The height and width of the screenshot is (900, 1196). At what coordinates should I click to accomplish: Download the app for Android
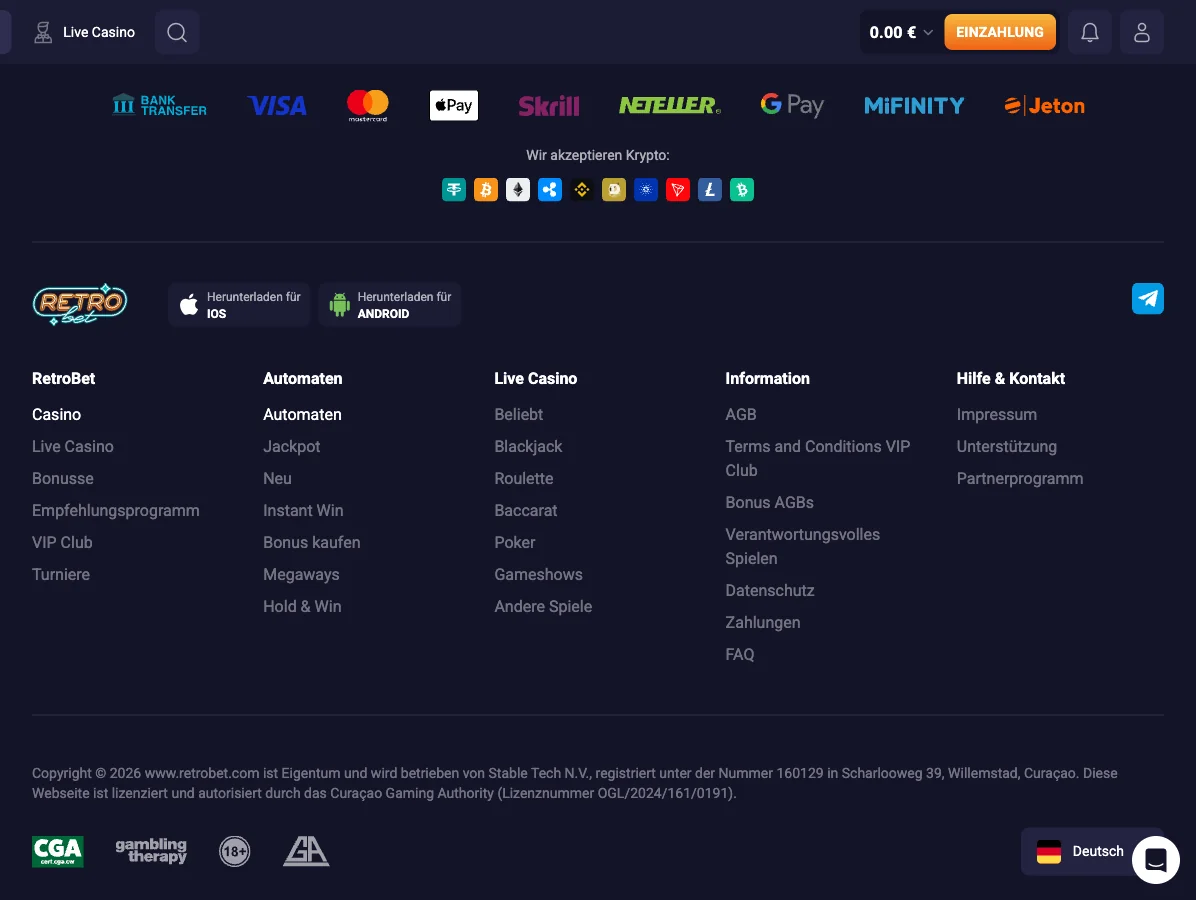(389, 305)
